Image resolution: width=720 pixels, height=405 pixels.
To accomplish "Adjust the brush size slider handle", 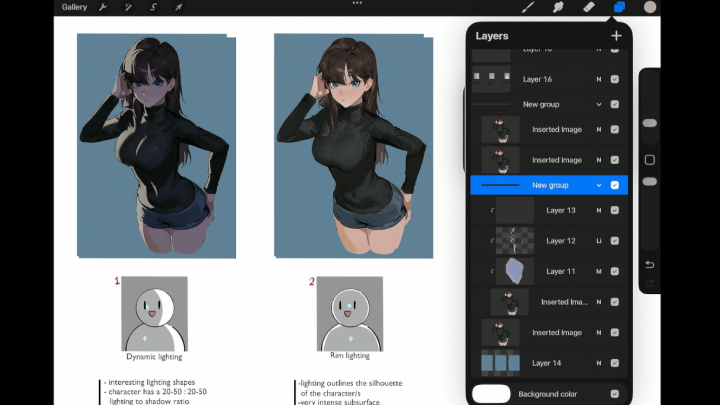I will pos(649,123).
